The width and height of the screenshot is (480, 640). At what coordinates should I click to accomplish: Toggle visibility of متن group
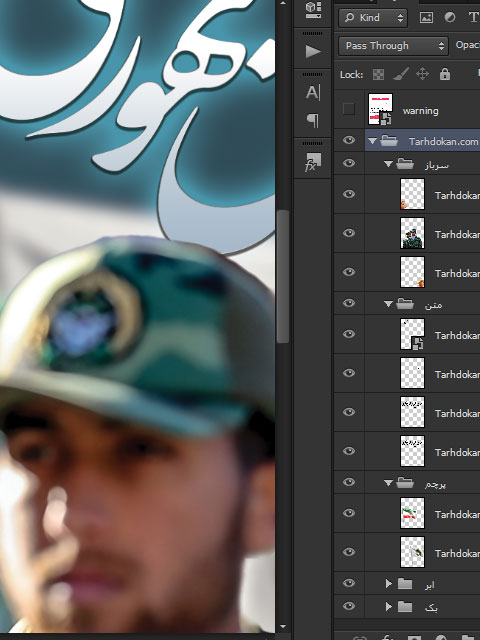point(349,303)
